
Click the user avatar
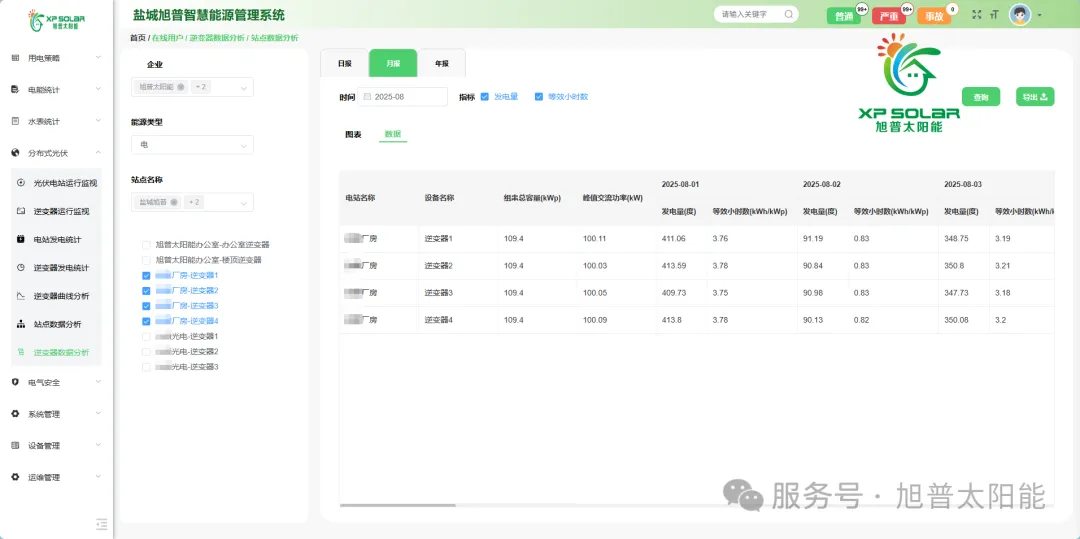pyautogui.click(x=1020, y=14)
